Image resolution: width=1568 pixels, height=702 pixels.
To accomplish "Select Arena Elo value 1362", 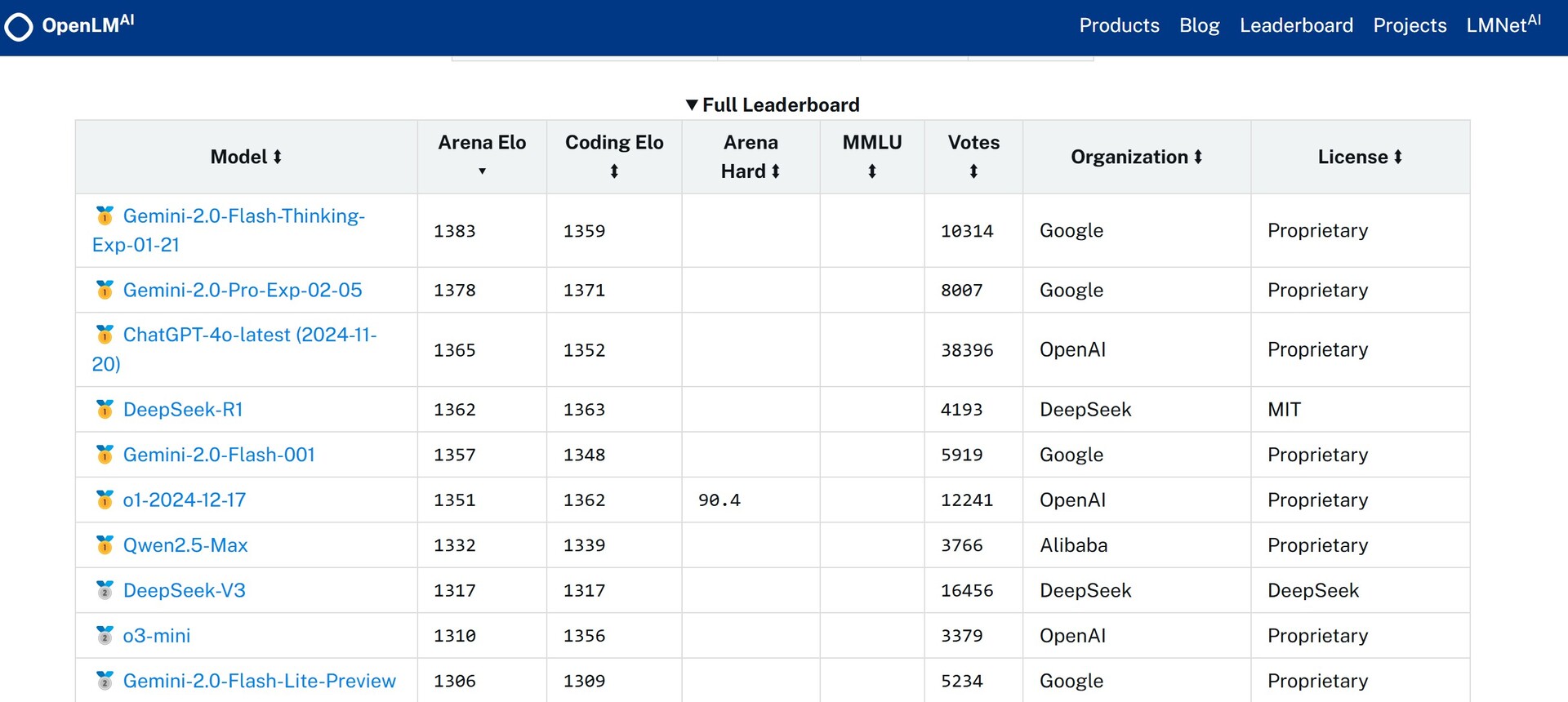I will pyautogui.click(x=455, y=410).
